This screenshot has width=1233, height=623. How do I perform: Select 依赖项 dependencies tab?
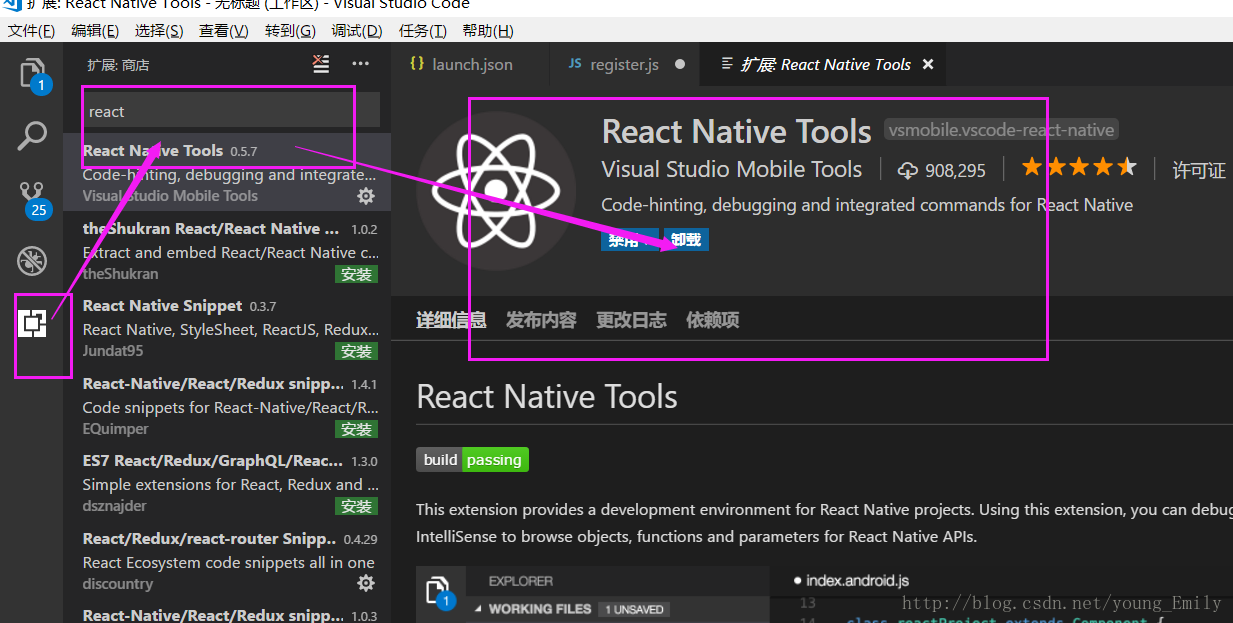[713, 320]
